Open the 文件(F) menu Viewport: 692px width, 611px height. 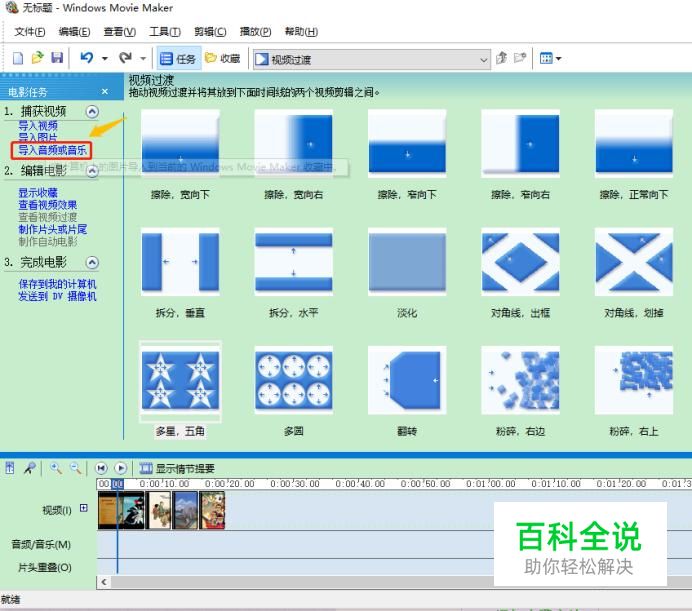pyautogui.click(x=30, y=32)
